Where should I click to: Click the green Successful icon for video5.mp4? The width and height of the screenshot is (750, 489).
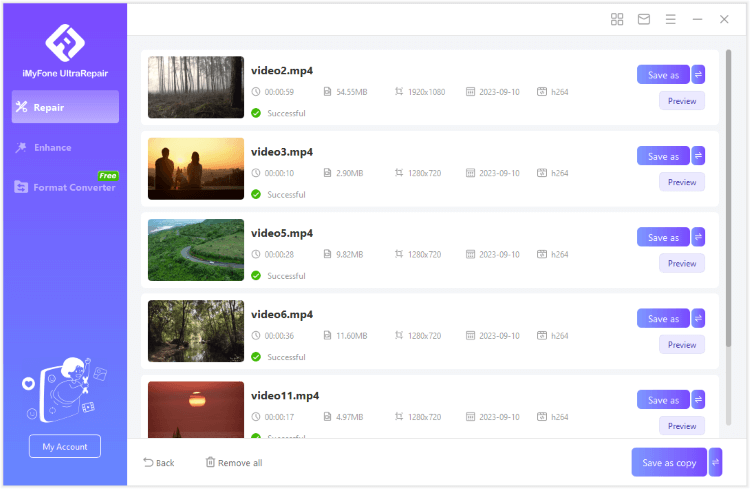[x=256, y=276]
